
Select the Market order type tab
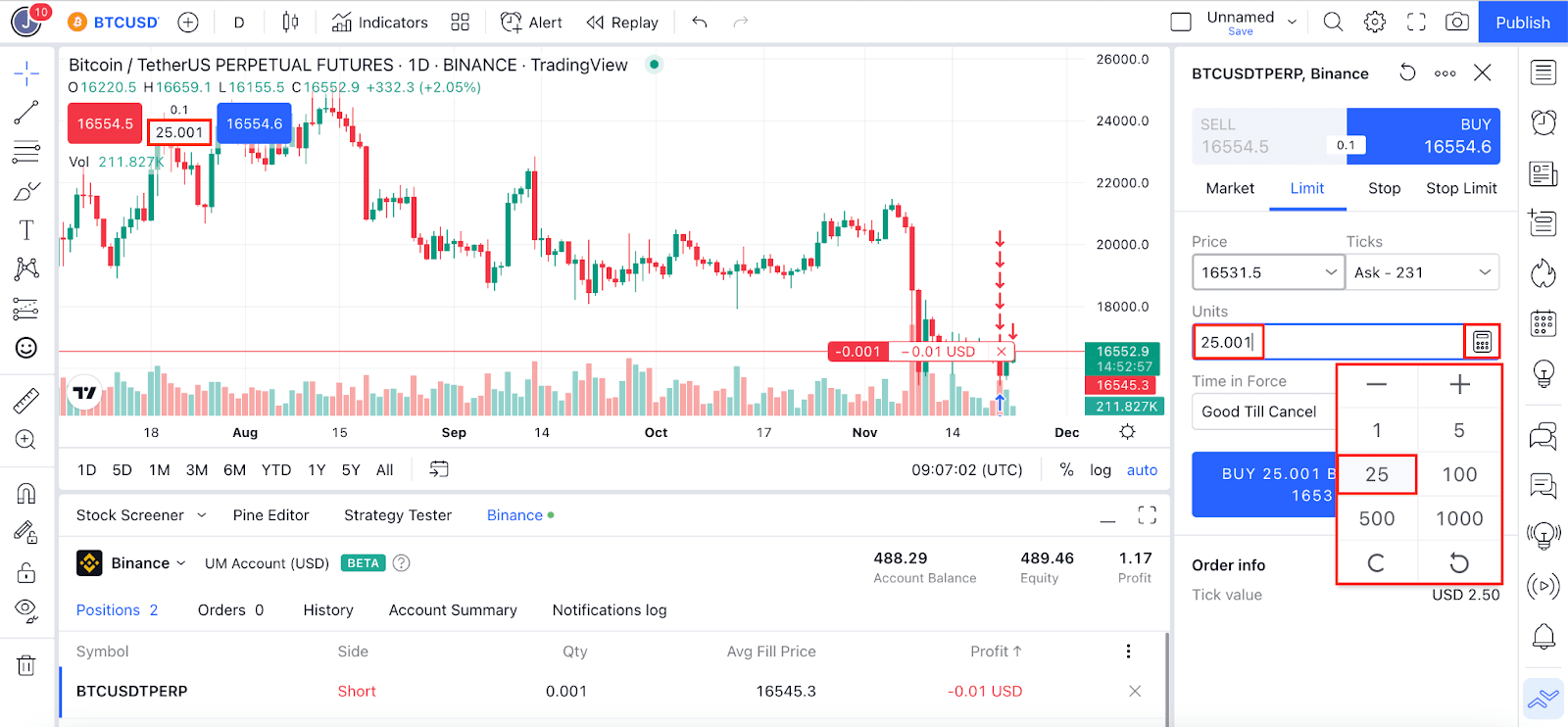click(x=1230, y=188)
